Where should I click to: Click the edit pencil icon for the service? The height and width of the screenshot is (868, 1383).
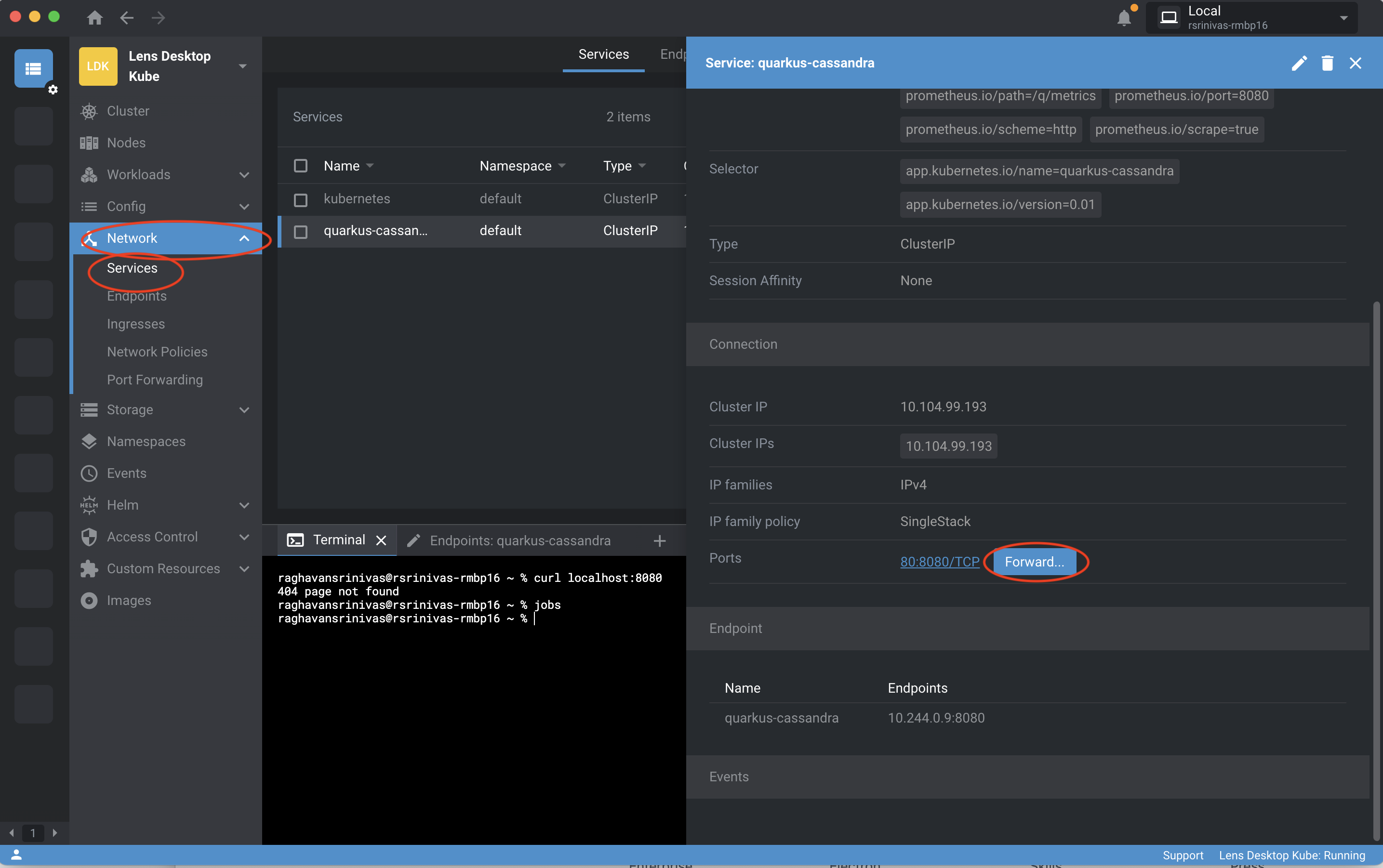[x=1299, y=63]
